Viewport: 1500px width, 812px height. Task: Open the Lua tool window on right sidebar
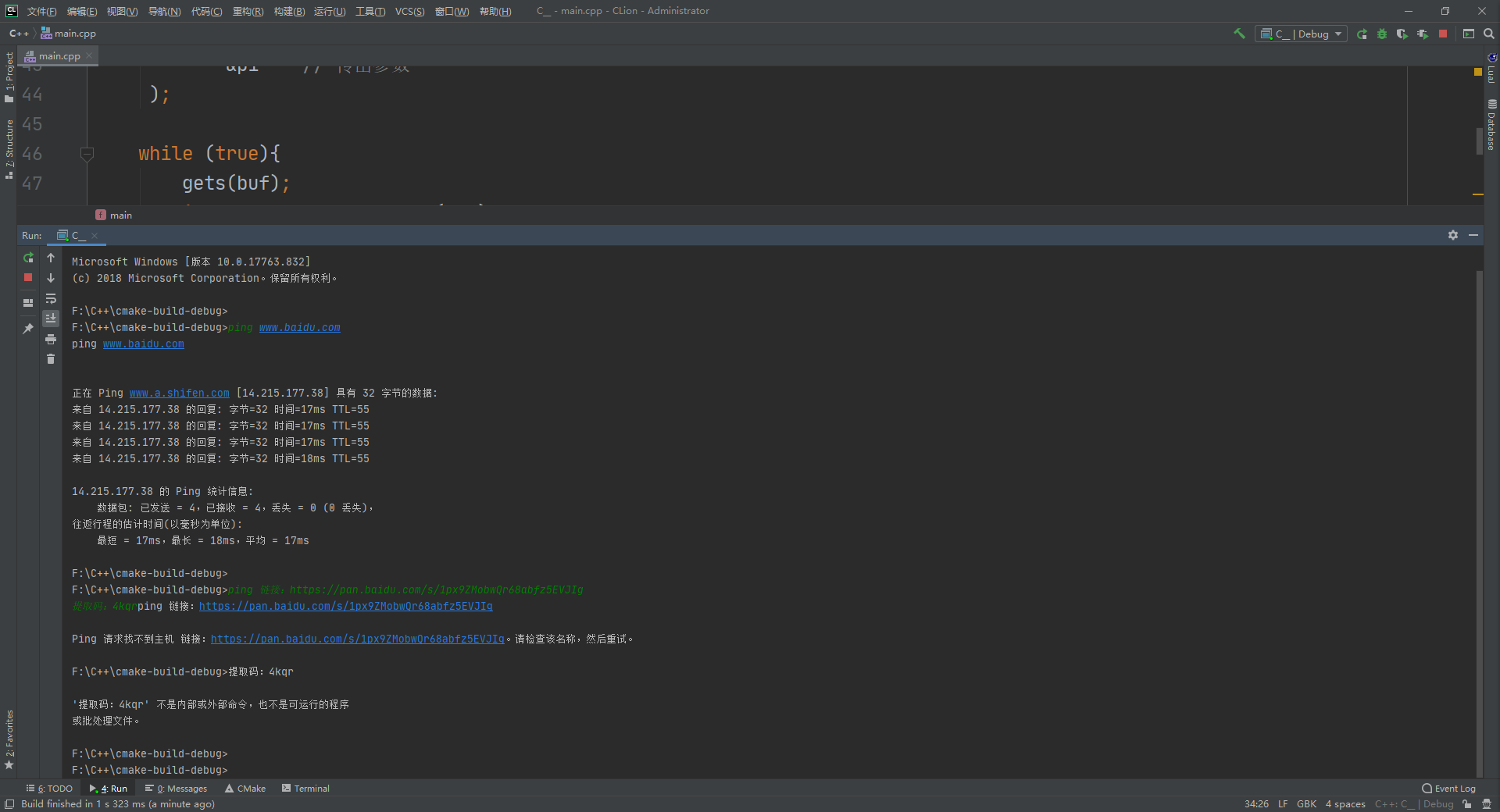click(1491, 69)
